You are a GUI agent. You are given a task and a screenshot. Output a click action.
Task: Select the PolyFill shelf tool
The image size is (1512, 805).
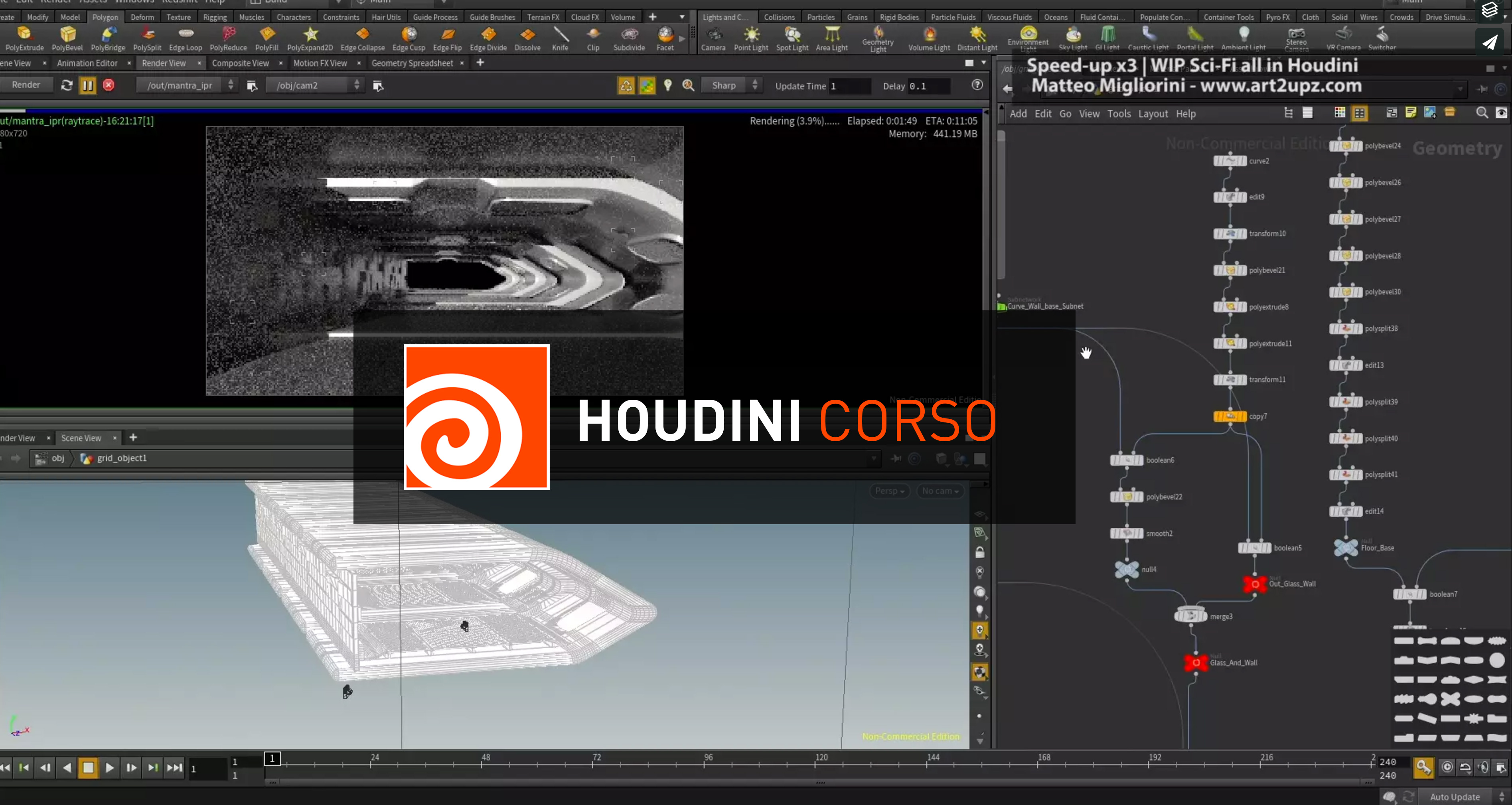[266, 39]
